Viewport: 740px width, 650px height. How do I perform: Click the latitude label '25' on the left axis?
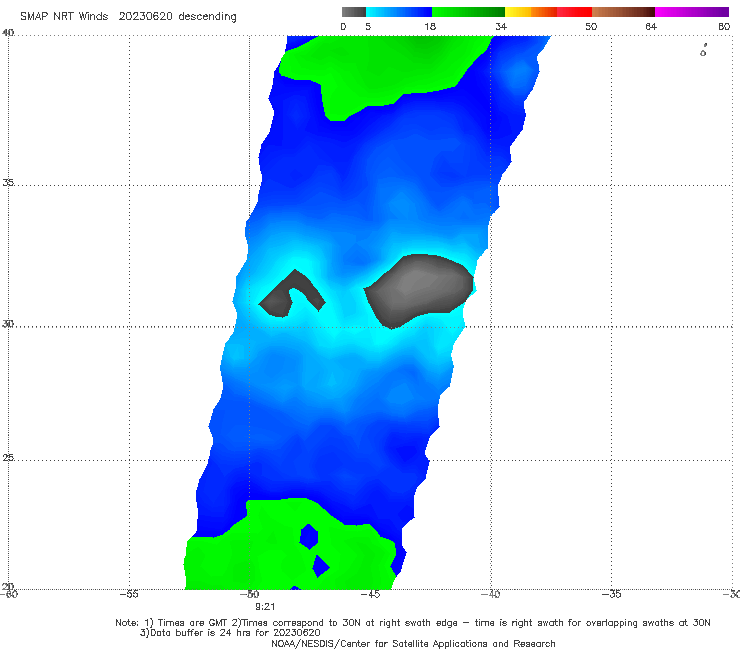click(8, 458)
